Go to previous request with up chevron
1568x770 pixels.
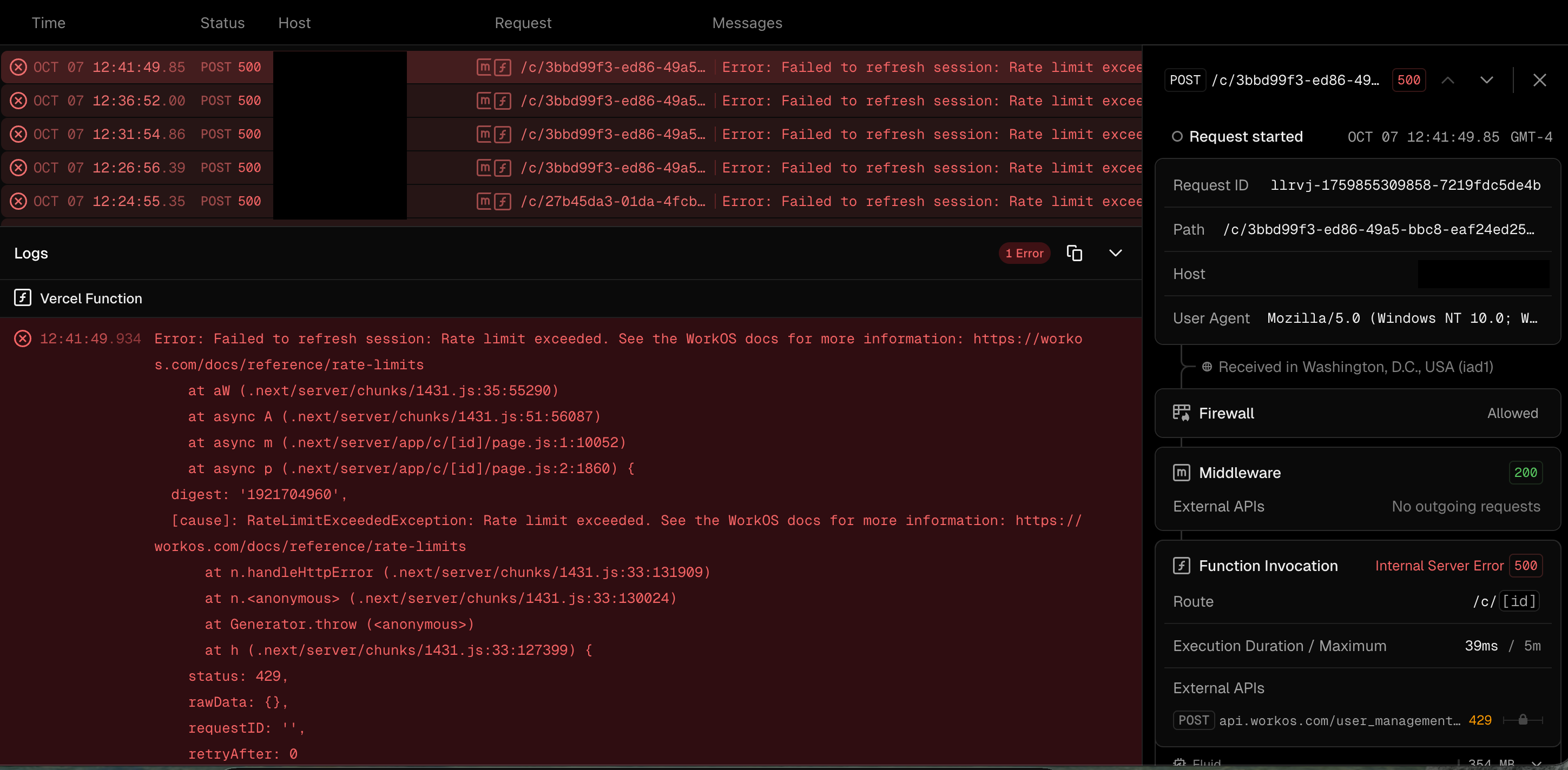1447,80
